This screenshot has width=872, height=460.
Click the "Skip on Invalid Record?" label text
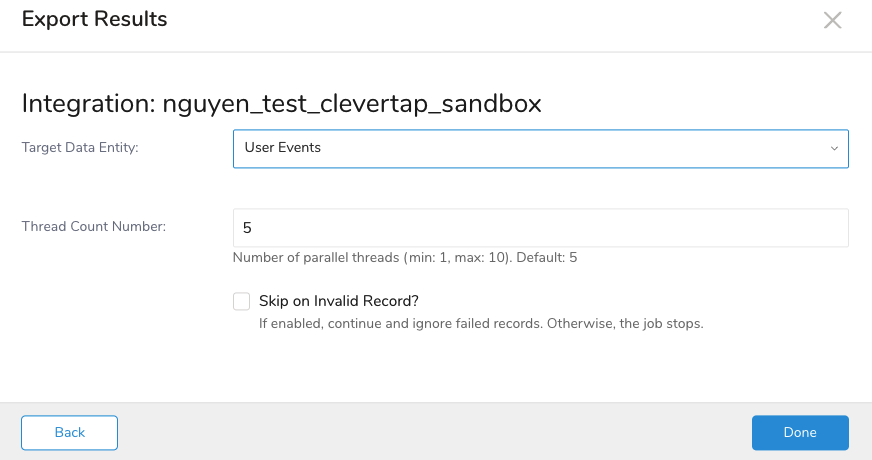click(x=338, y=301)
